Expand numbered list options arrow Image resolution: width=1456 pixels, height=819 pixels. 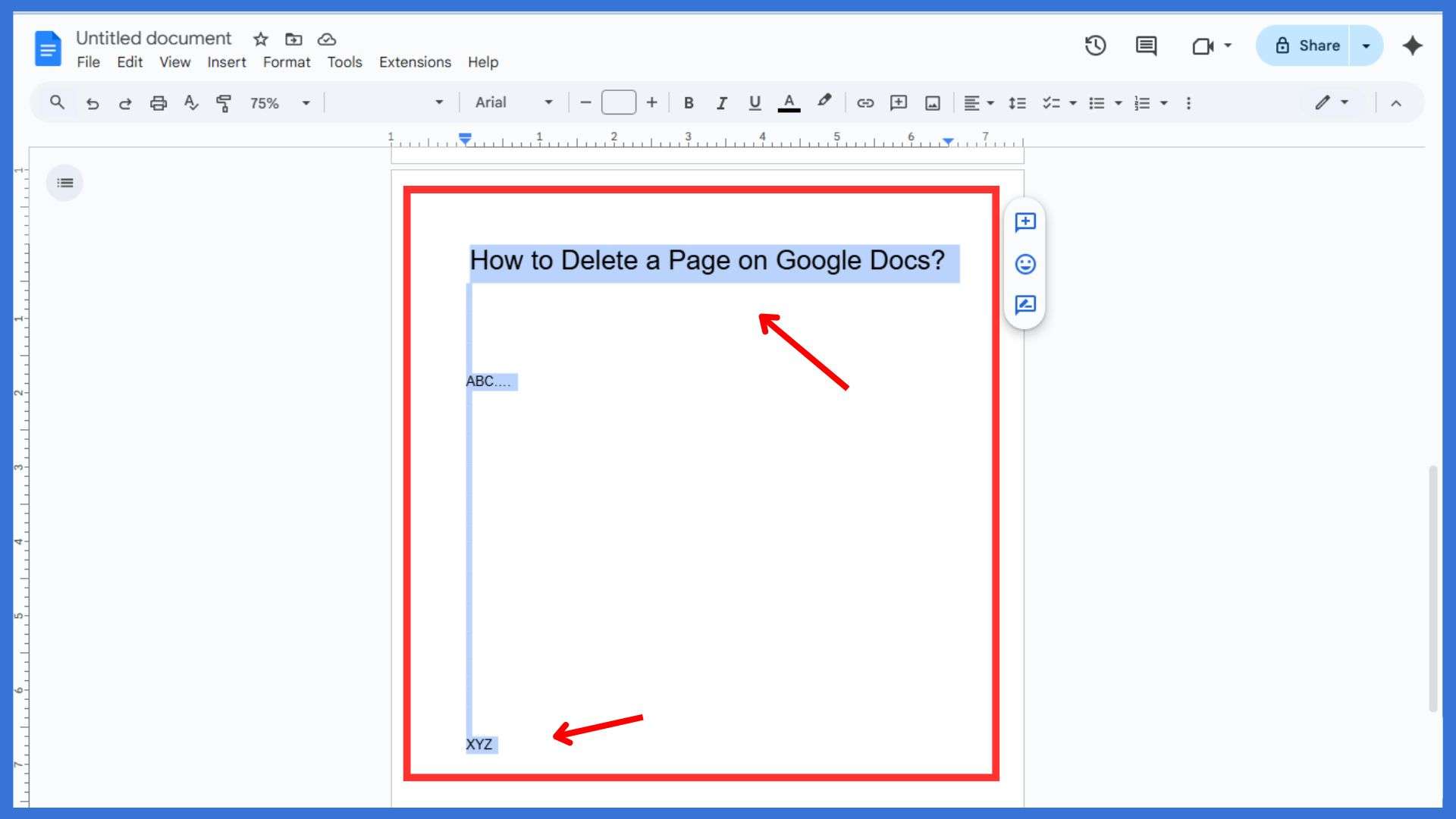[x=1163, y=103]
